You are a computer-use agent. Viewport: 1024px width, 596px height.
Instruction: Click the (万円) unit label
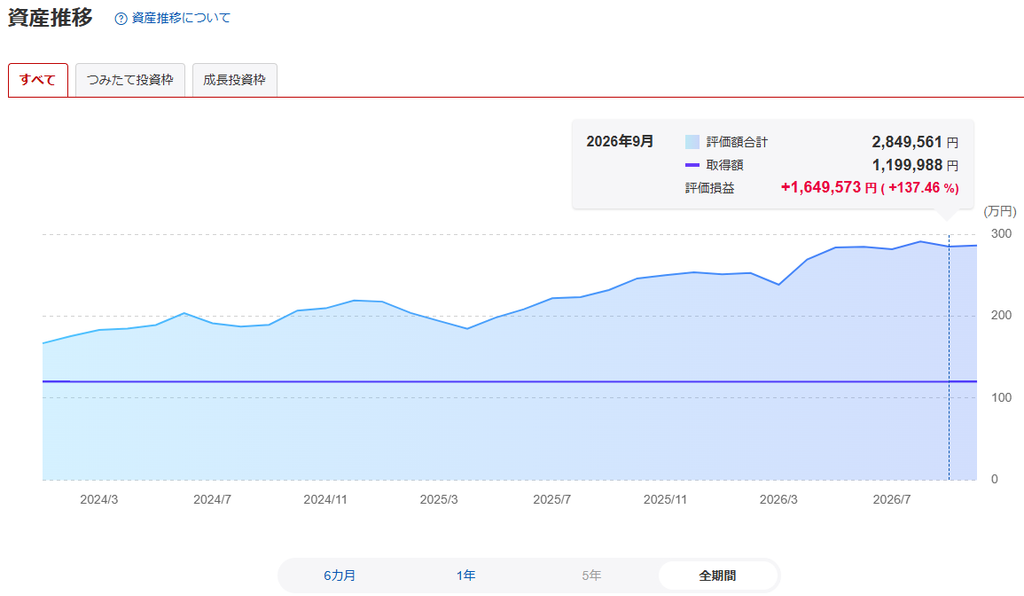pyautogui.click(x=1000, y=212)
